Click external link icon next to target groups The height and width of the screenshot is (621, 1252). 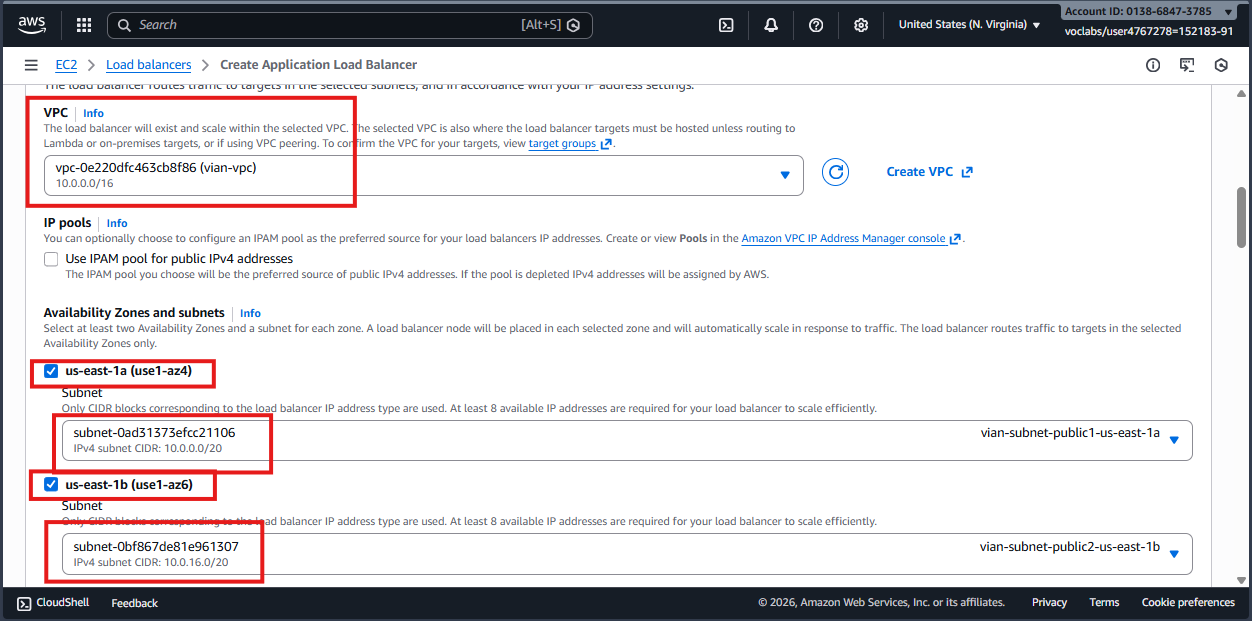pyautogui.click(x=606, y=144)
